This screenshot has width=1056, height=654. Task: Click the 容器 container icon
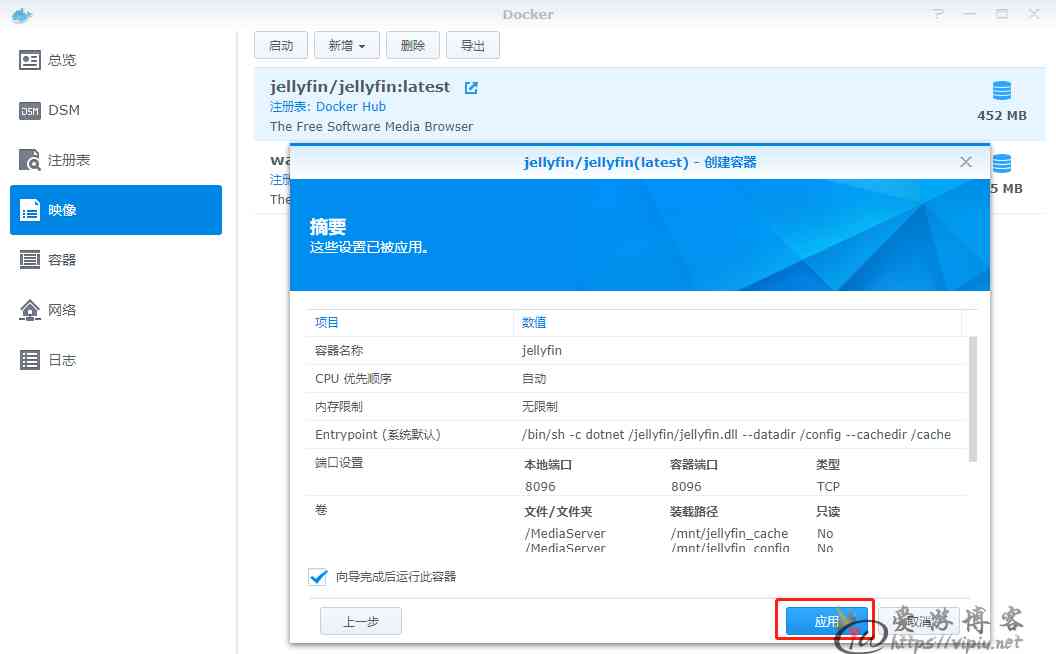click(x=30, y=260)
